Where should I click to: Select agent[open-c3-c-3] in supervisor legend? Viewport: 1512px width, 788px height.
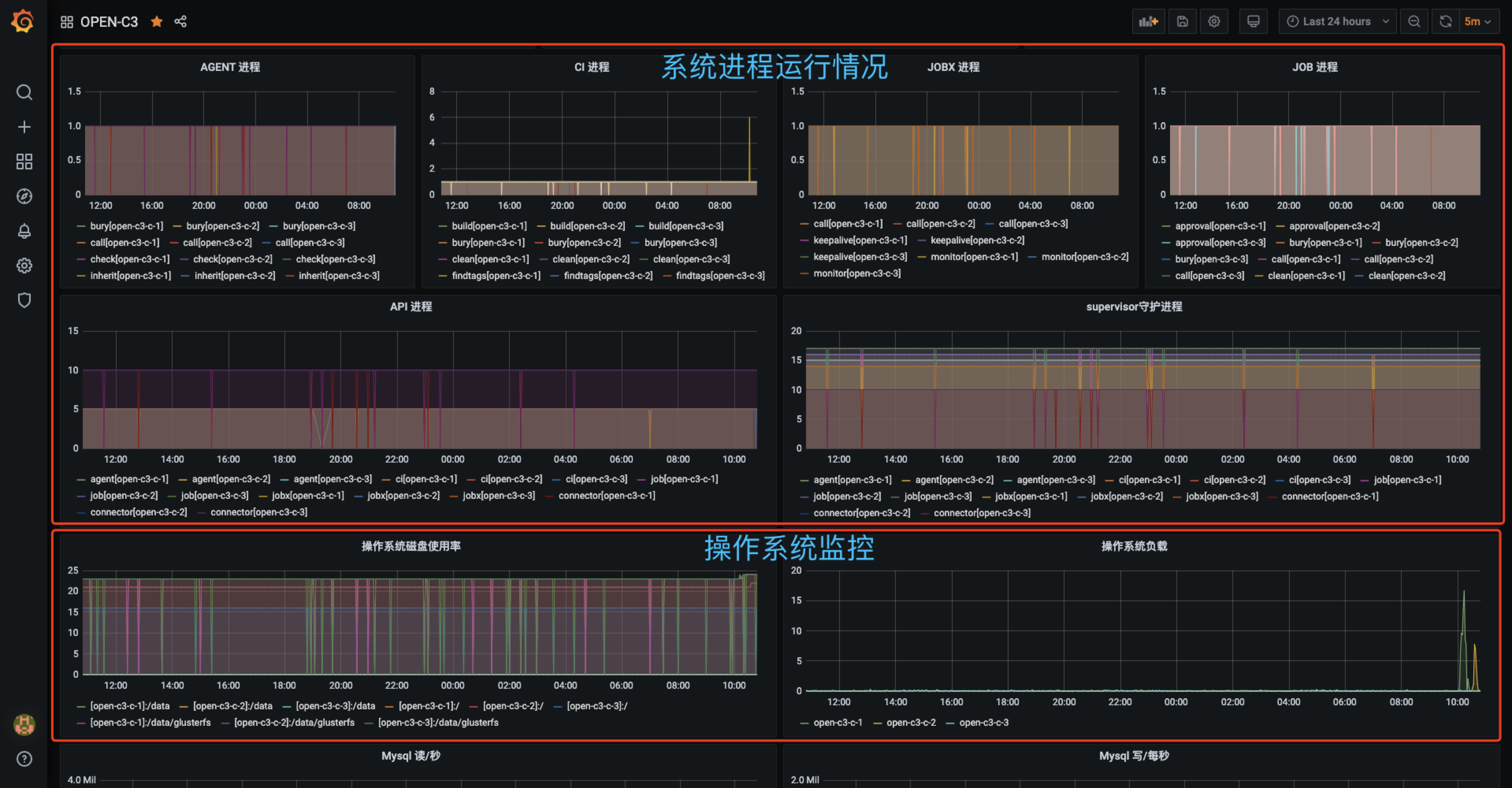click(1056, 480)
